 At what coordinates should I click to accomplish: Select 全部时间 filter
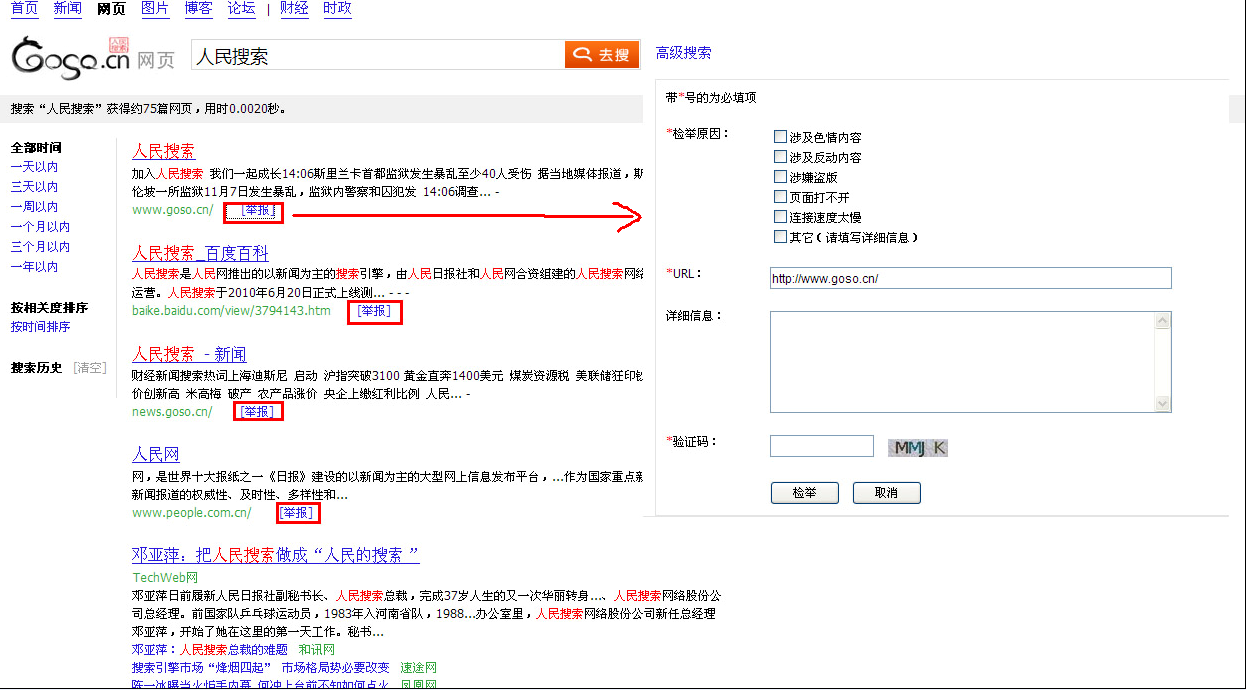[36, 147]
